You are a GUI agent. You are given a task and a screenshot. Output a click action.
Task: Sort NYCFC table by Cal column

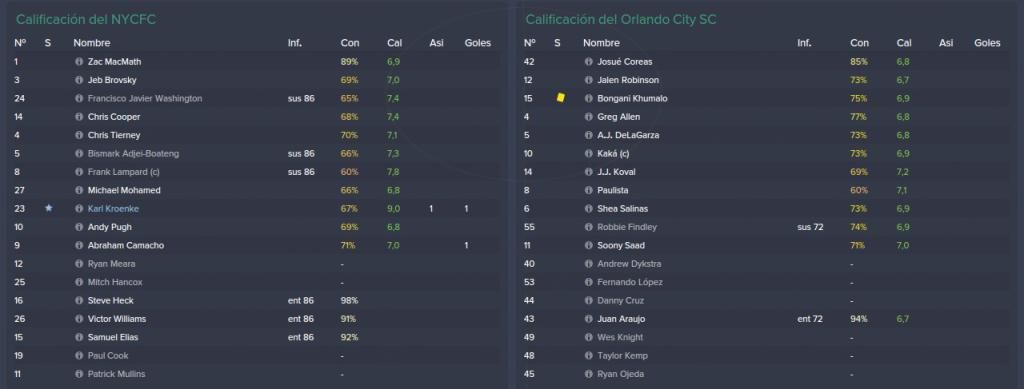point(394,43)
